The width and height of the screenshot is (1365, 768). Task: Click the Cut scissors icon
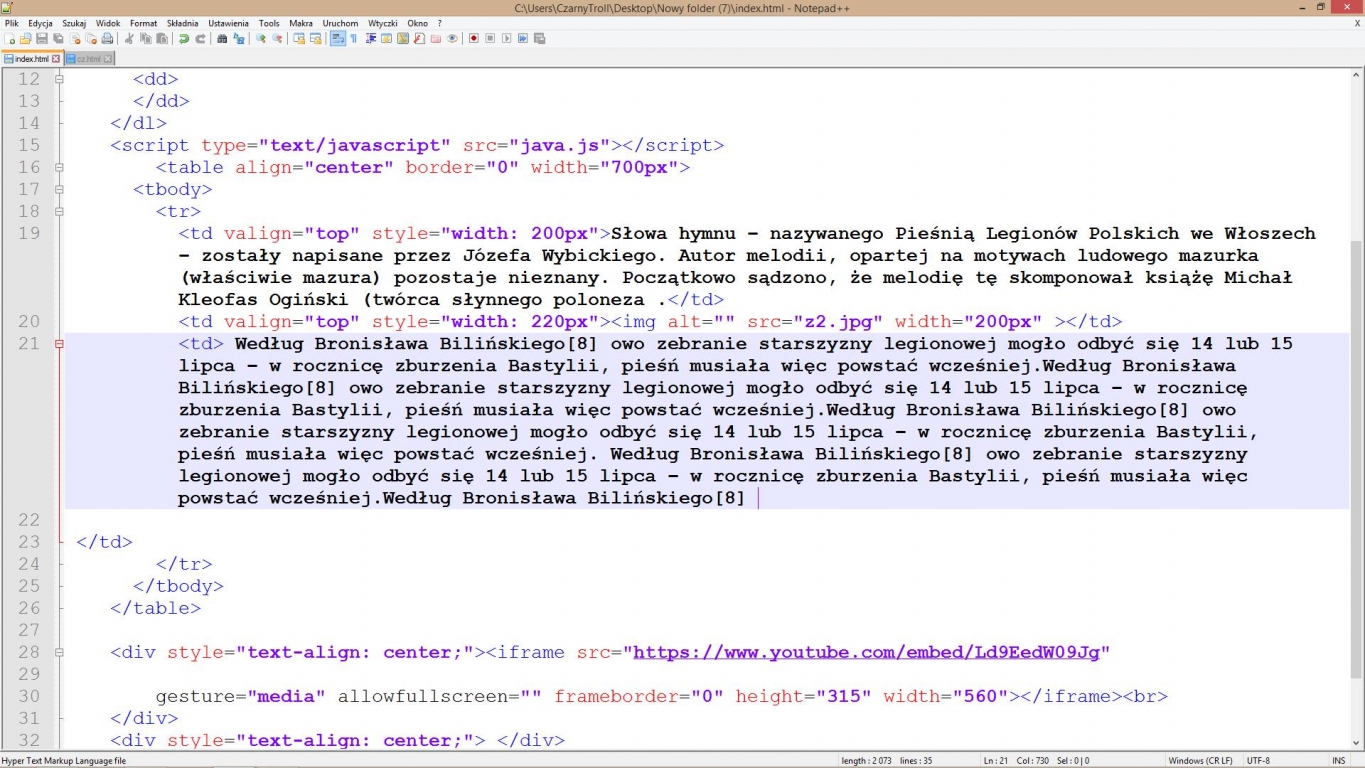[x=129, y=39]
